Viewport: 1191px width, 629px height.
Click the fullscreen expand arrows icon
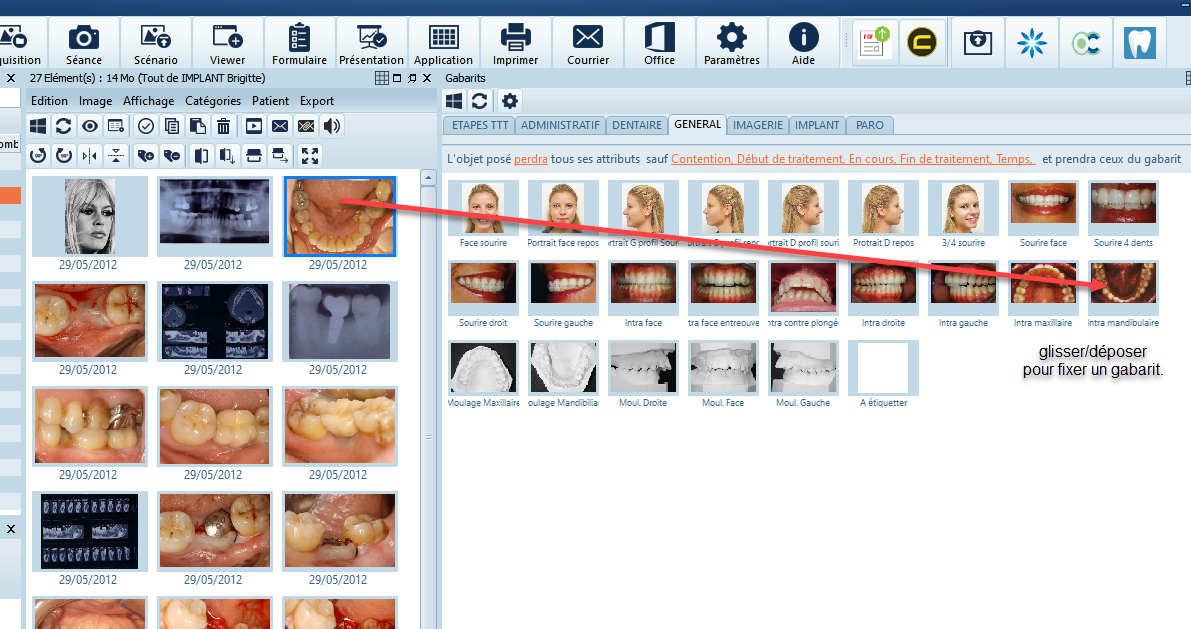tap(310, 155)
